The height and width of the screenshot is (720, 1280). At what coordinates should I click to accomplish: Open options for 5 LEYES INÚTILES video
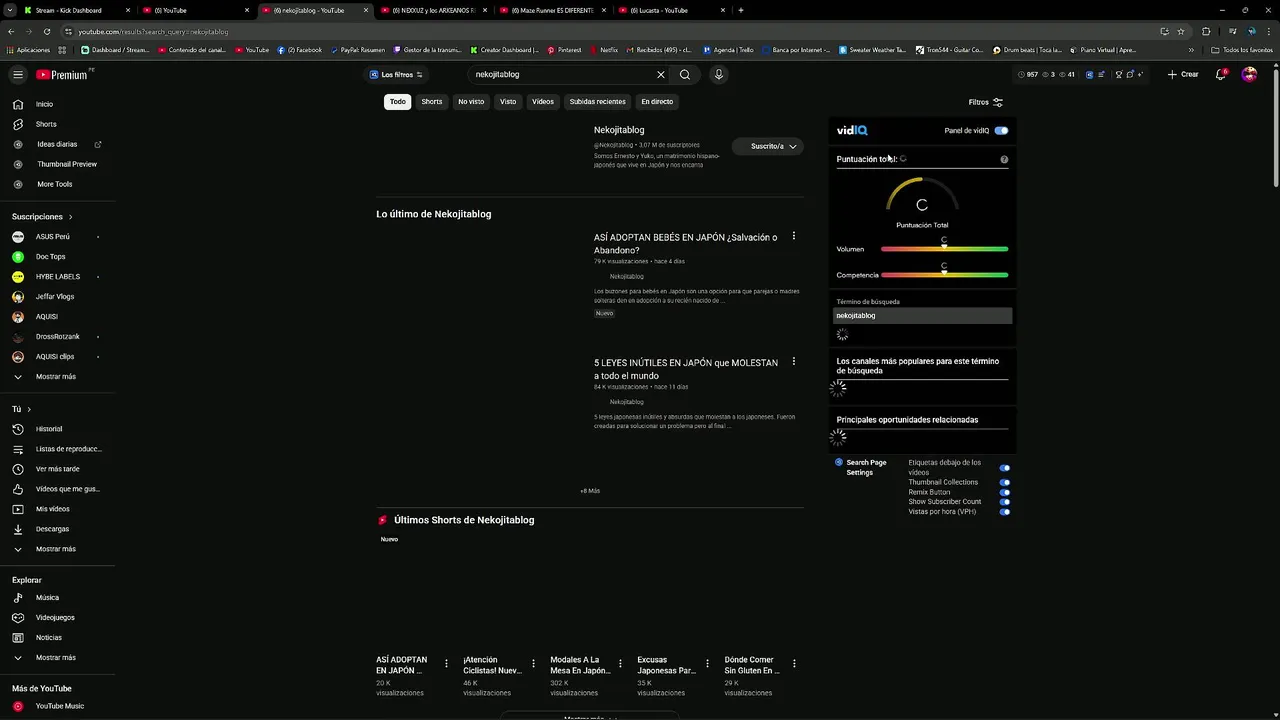(794, 362)
